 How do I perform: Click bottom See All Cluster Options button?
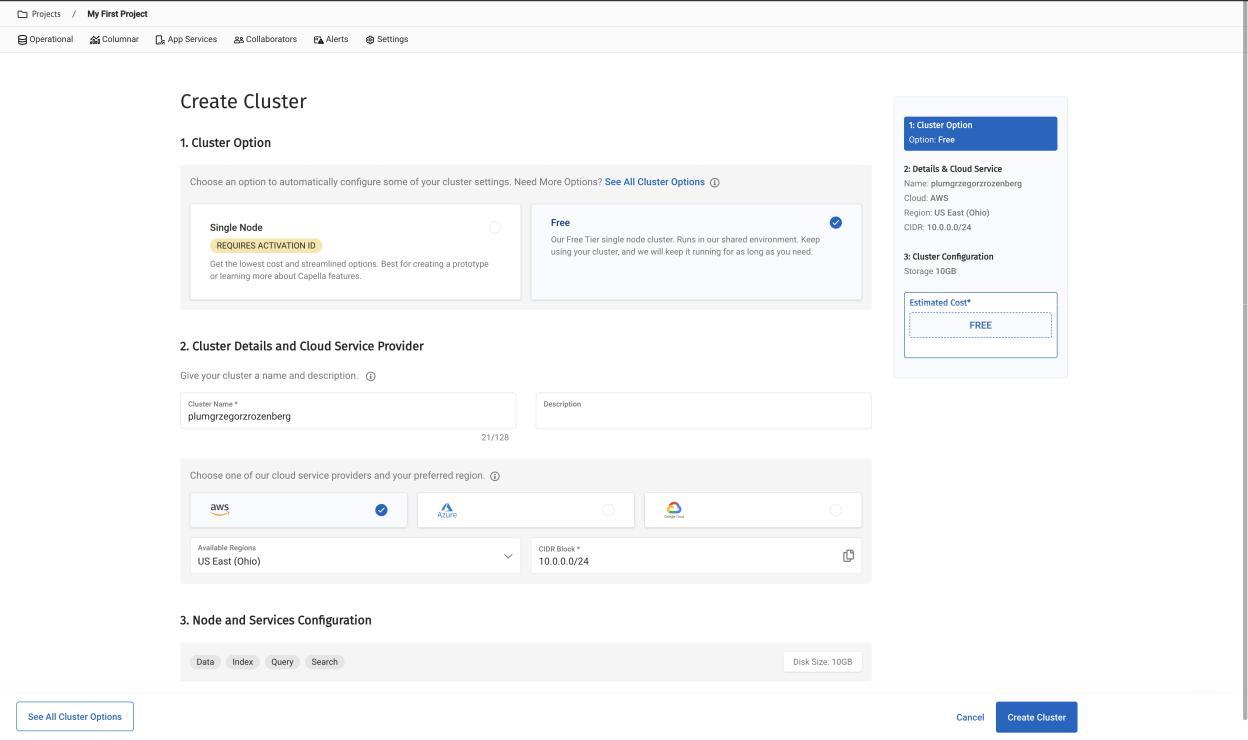point(75,717)
